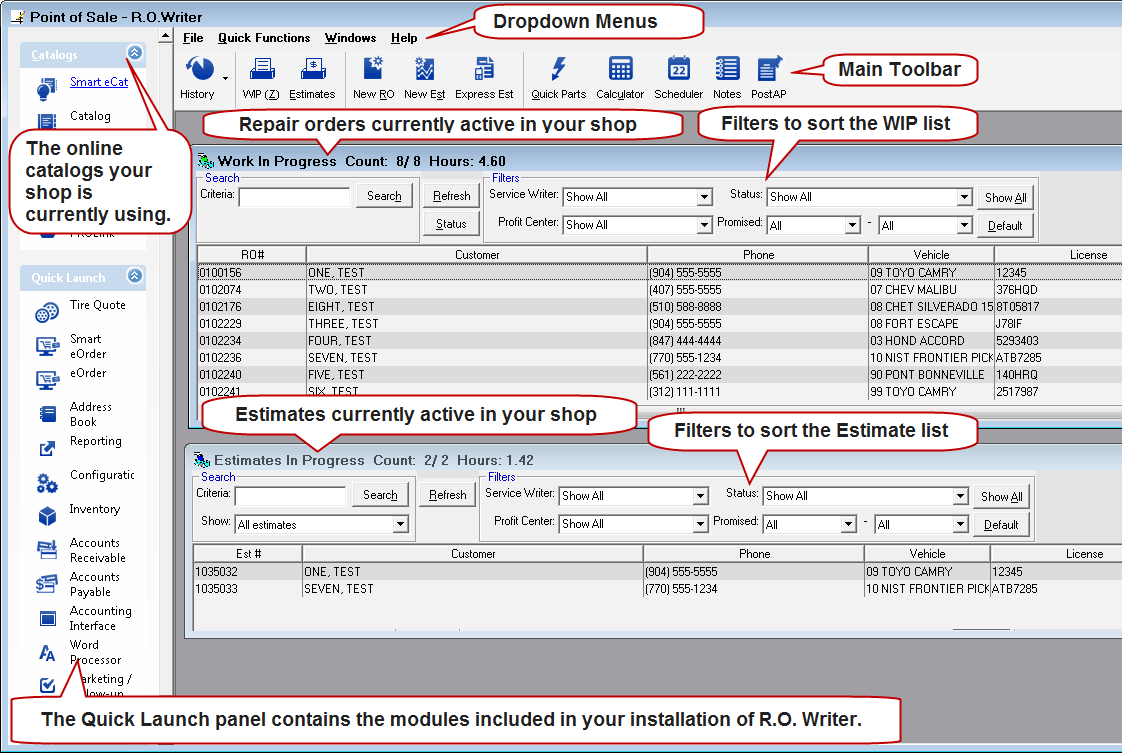1122x753 pixels.
Task: Open the WIP Status filter dropdown
Action: coord(964,197)
